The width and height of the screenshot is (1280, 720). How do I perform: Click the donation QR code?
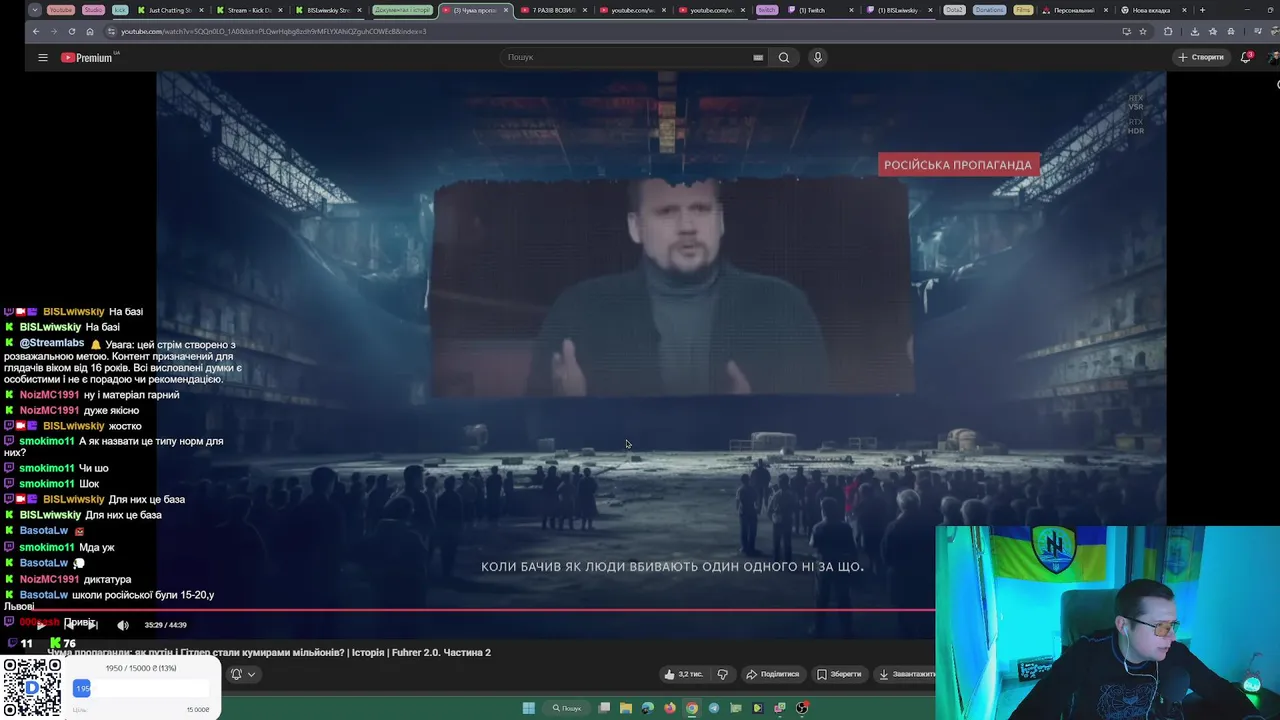[32, 687]
